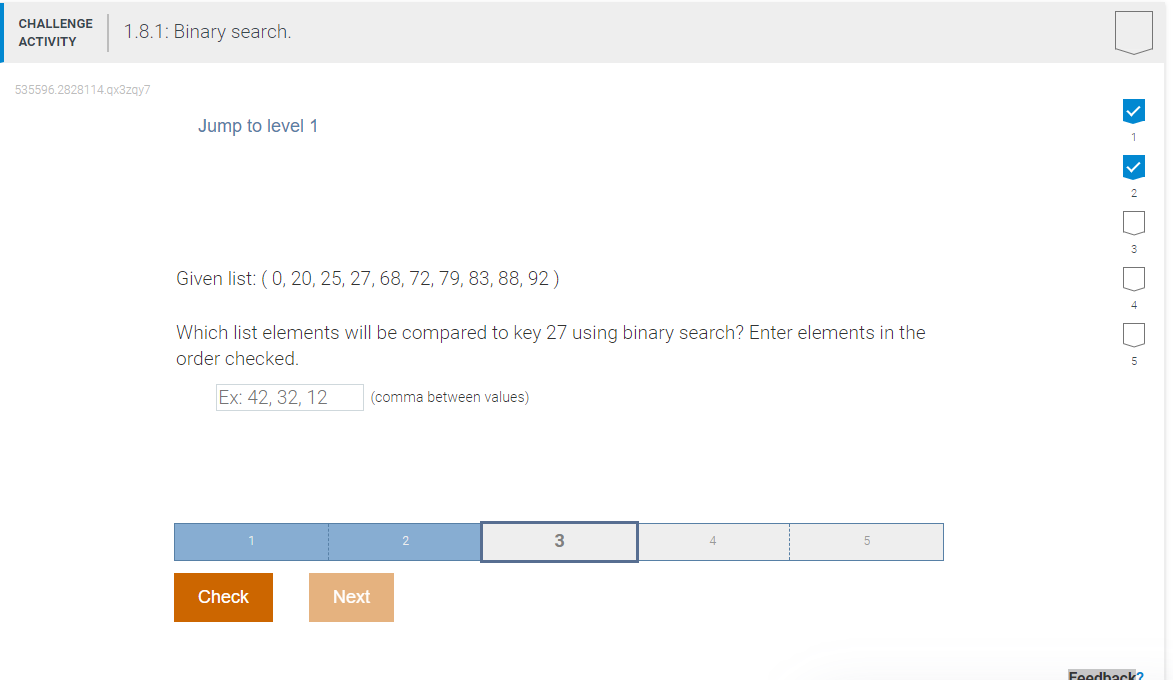Click the CHALLENGE ACTIVITY label
Viewport: 1173px width, 680px height.
[x=55, y=31]
